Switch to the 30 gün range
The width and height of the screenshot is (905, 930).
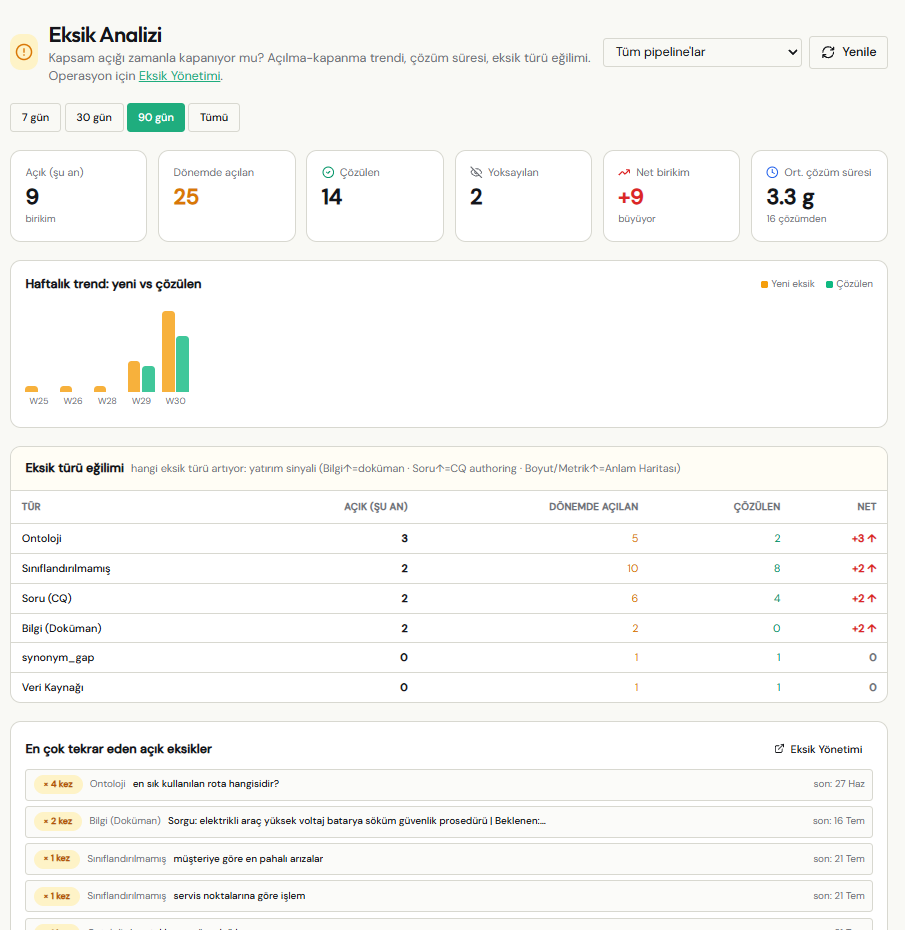[x=94, y=117]
